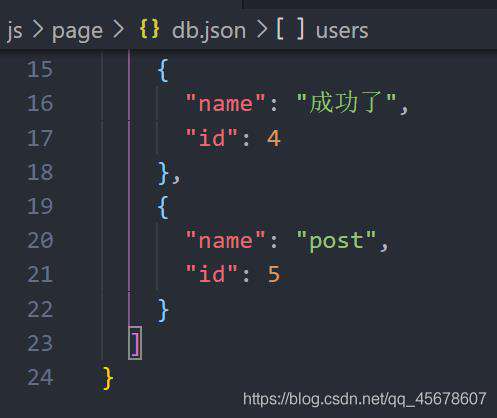Click line number 24 in gutter
Viewport: 497px width, 418px height.
coord(40,377)
